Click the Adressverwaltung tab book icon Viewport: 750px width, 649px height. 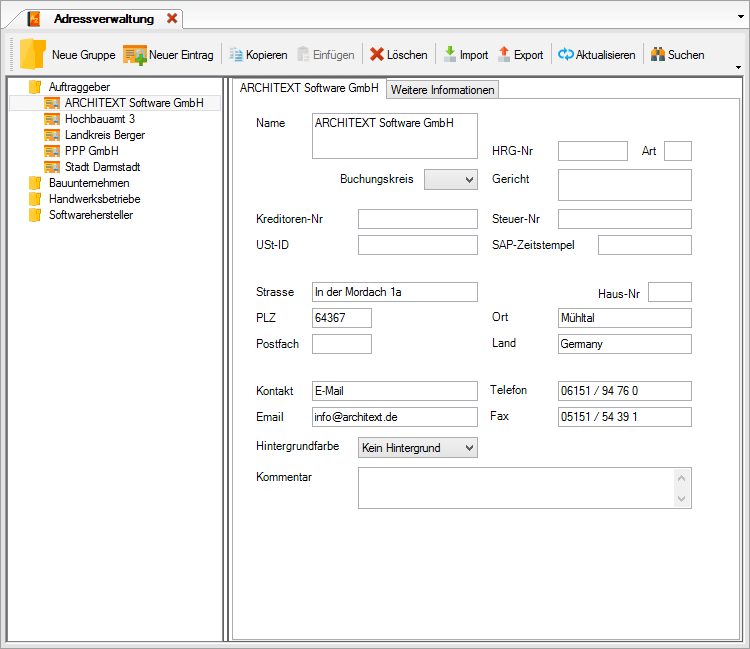click(34, 19)
